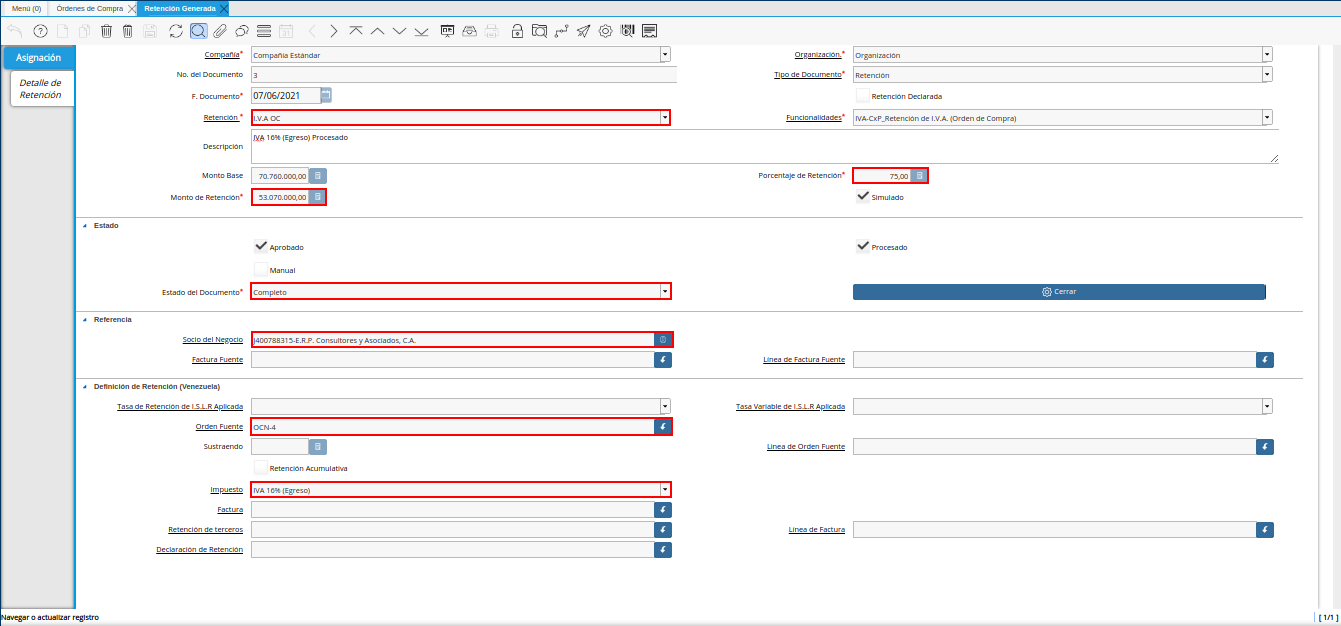1341x626 pixels.
Task: Open attachments with the paperclip icon
Action: [x=220, y=31]
